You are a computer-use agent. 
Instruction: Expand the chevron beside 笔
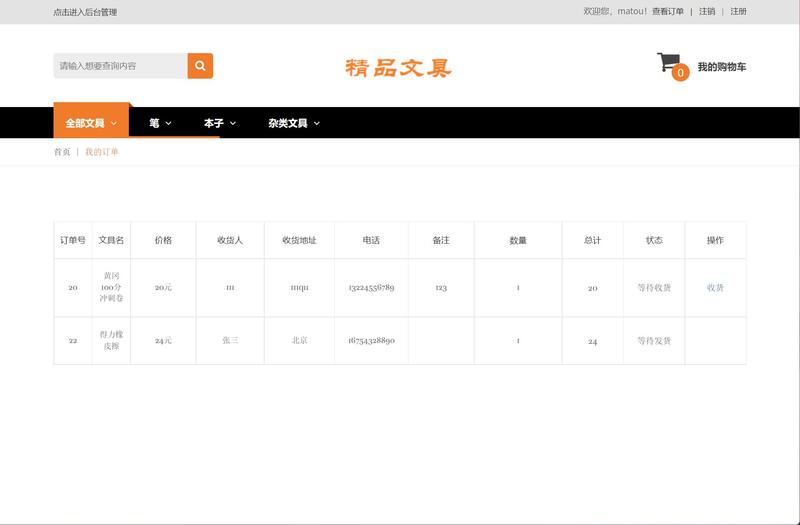pyautogui.click(x=168, y=123)
